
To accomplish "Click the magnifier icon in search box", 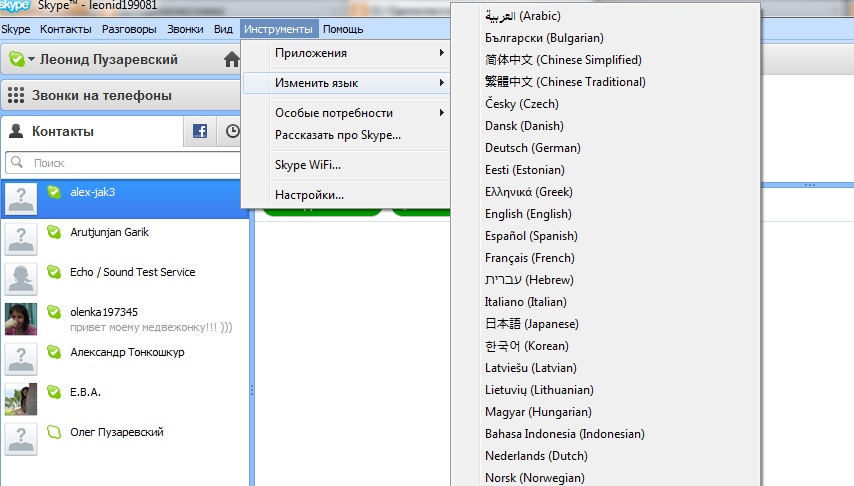I will click(17, 162).
